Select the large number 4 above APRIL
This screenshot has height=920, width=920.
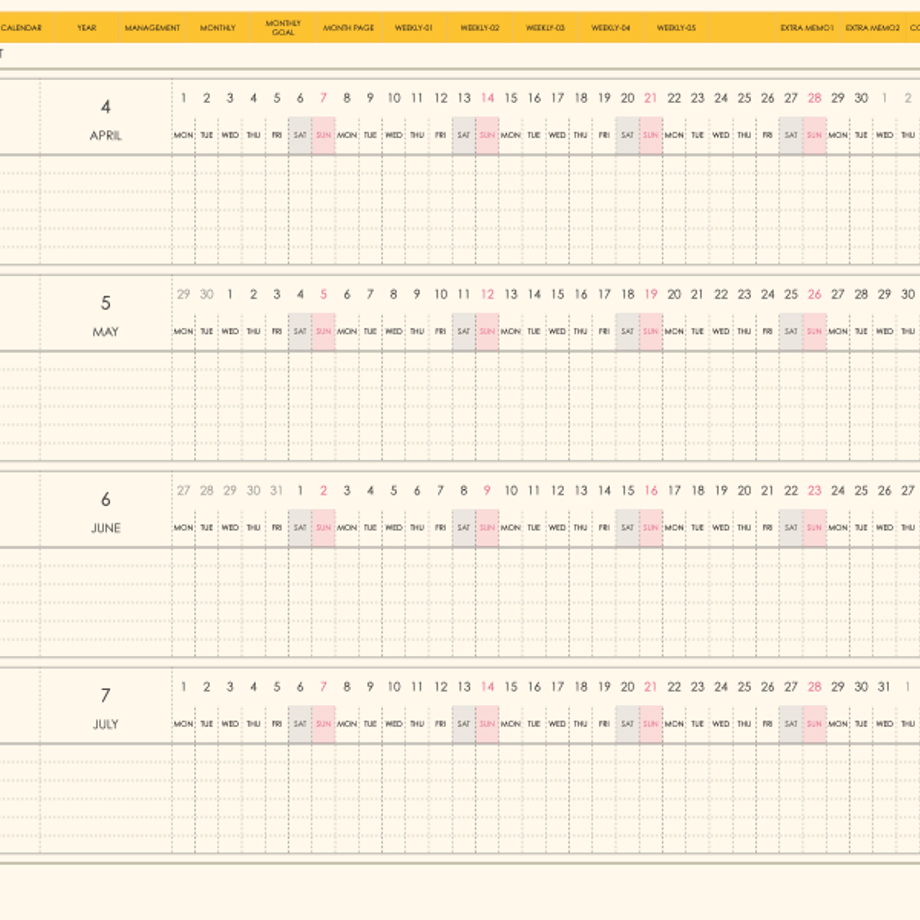tap(106, 107)
